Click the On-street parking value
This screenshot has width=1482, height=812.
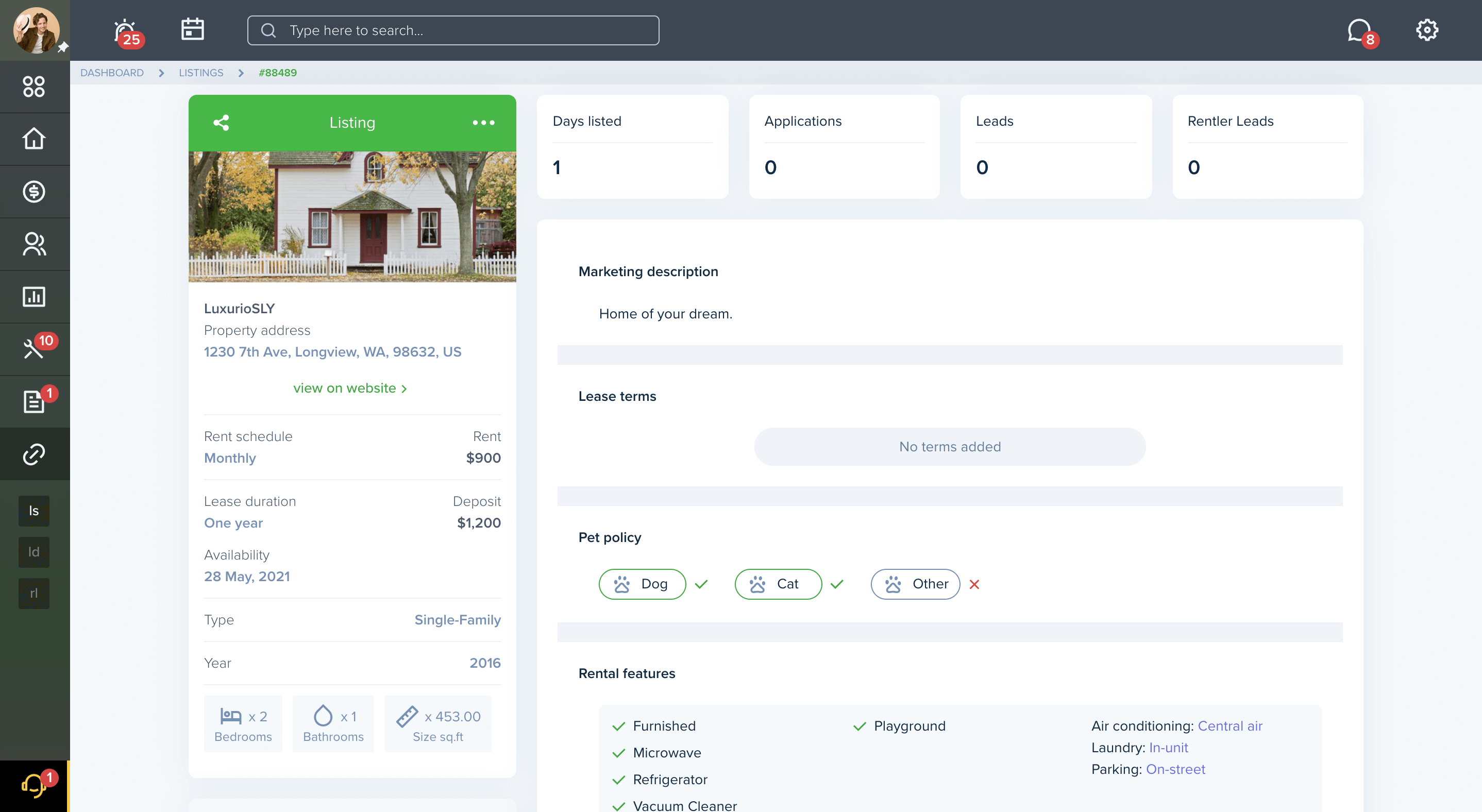tap(1175, 769)
